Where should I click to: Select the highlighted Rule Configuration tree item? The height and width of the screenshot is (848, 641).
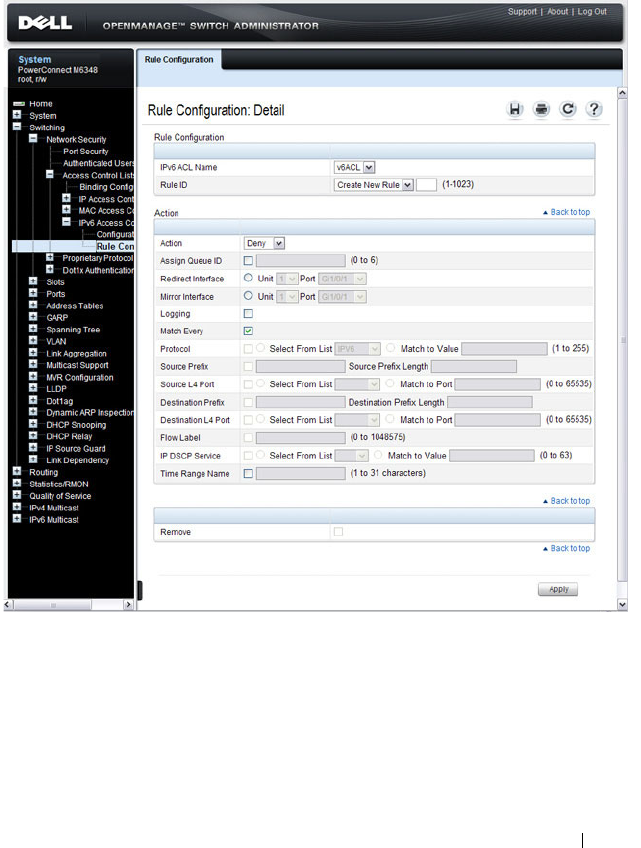coord(115,247)
